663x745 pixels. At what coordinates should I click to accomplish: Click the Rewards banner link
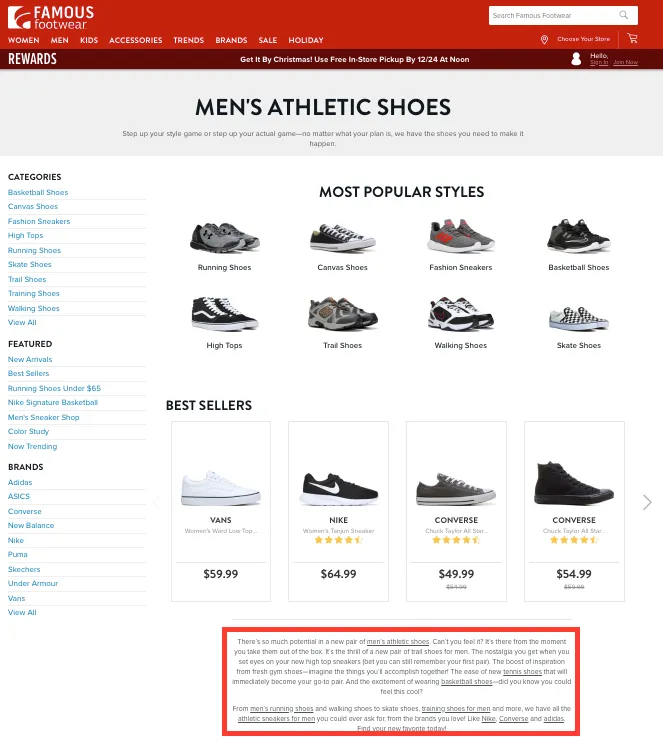tap(32, 59)
